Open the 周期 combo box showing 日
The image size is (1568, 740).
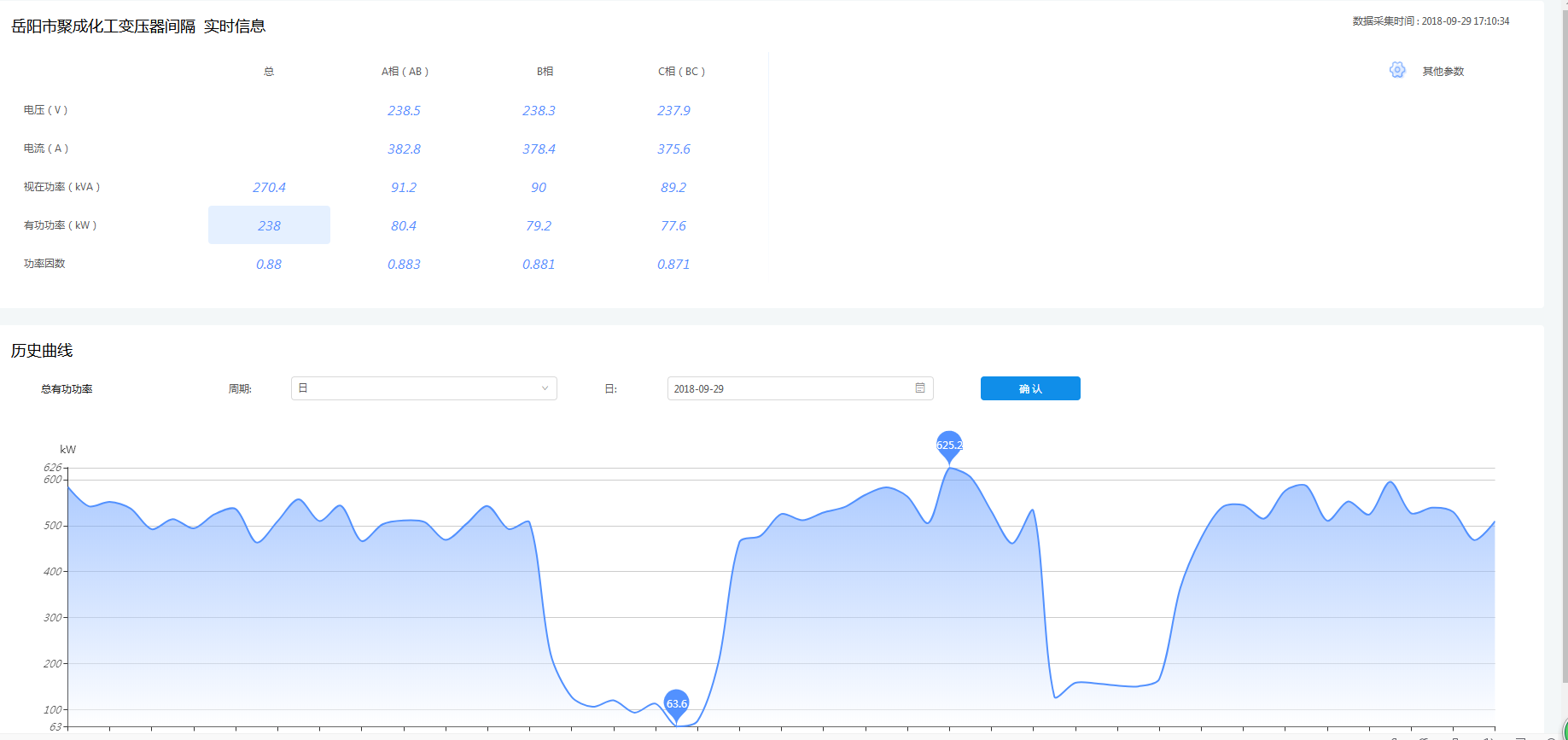423,388
